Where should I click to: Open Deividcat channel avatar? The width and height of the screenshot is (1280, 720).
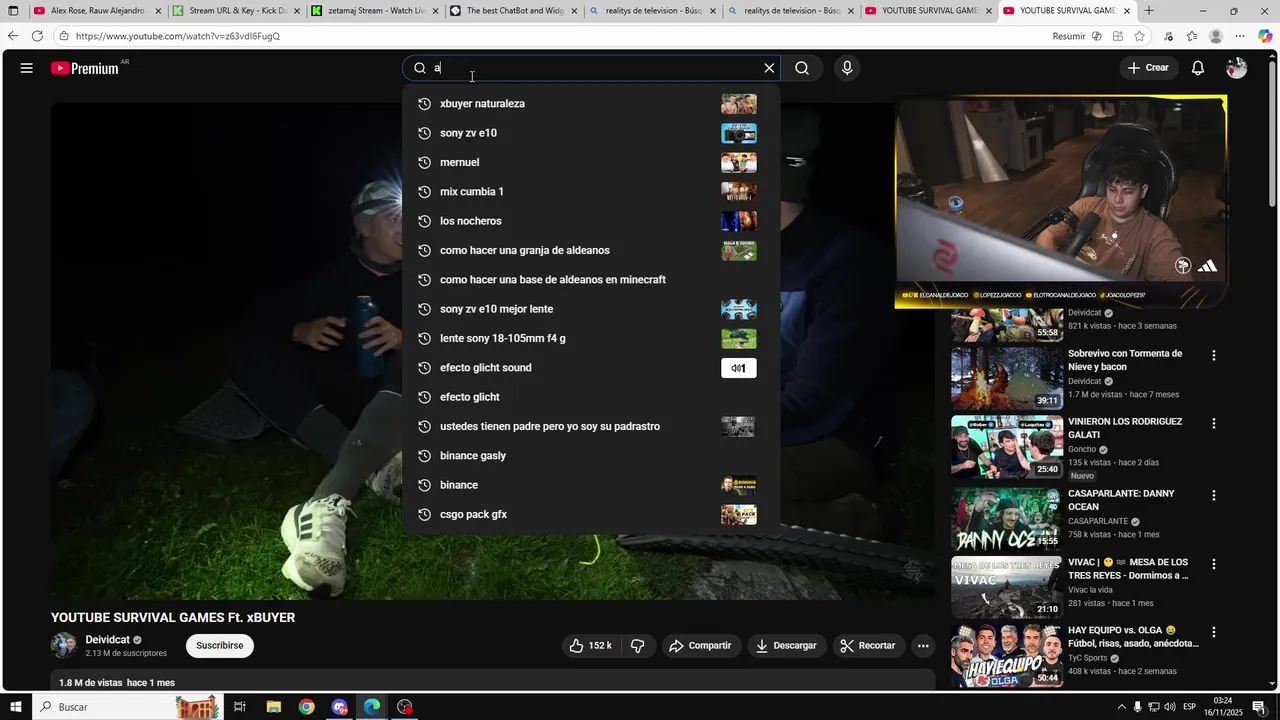(64, 645)
